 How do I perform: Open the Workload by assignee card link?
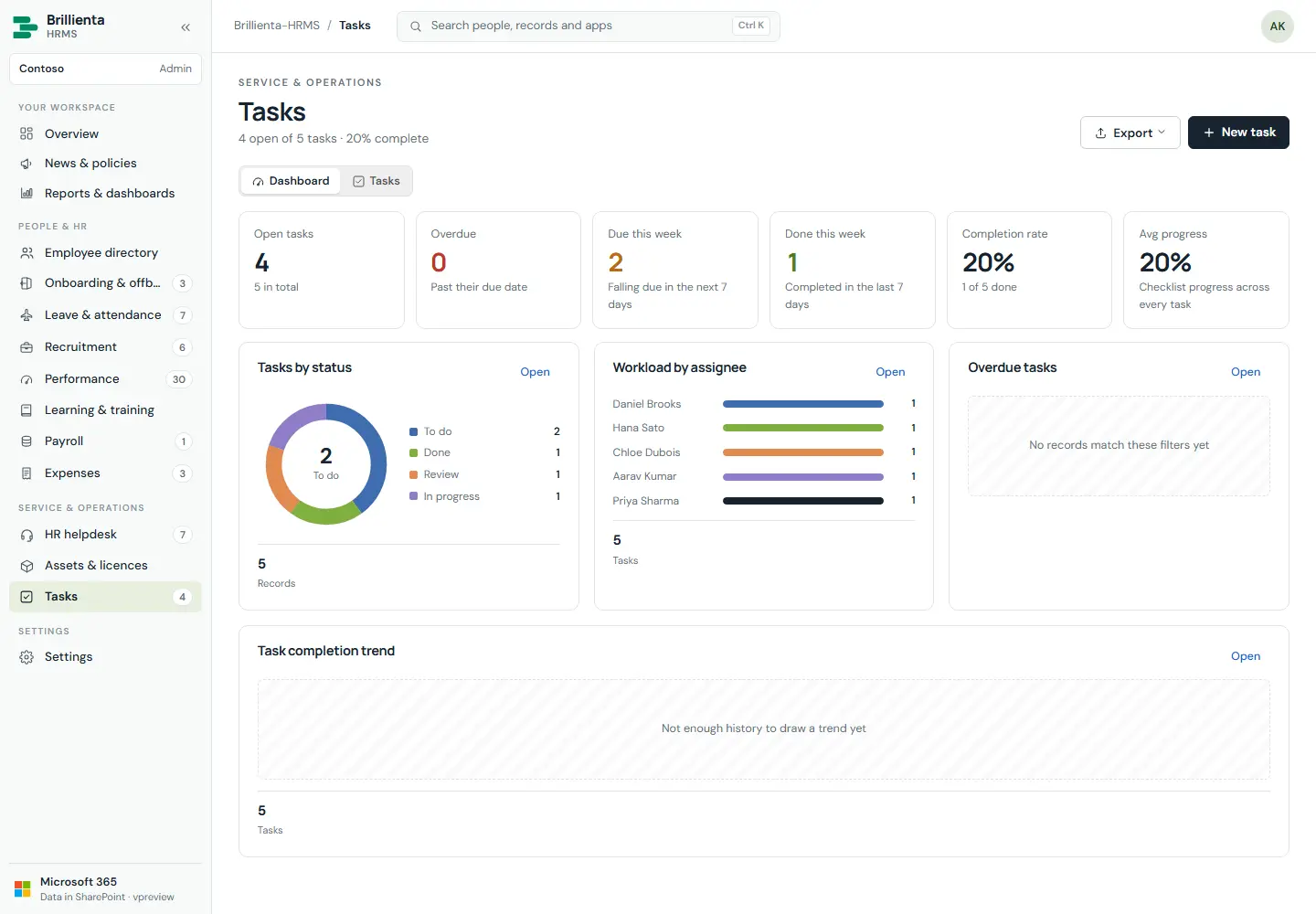click(x=890, y=372)
